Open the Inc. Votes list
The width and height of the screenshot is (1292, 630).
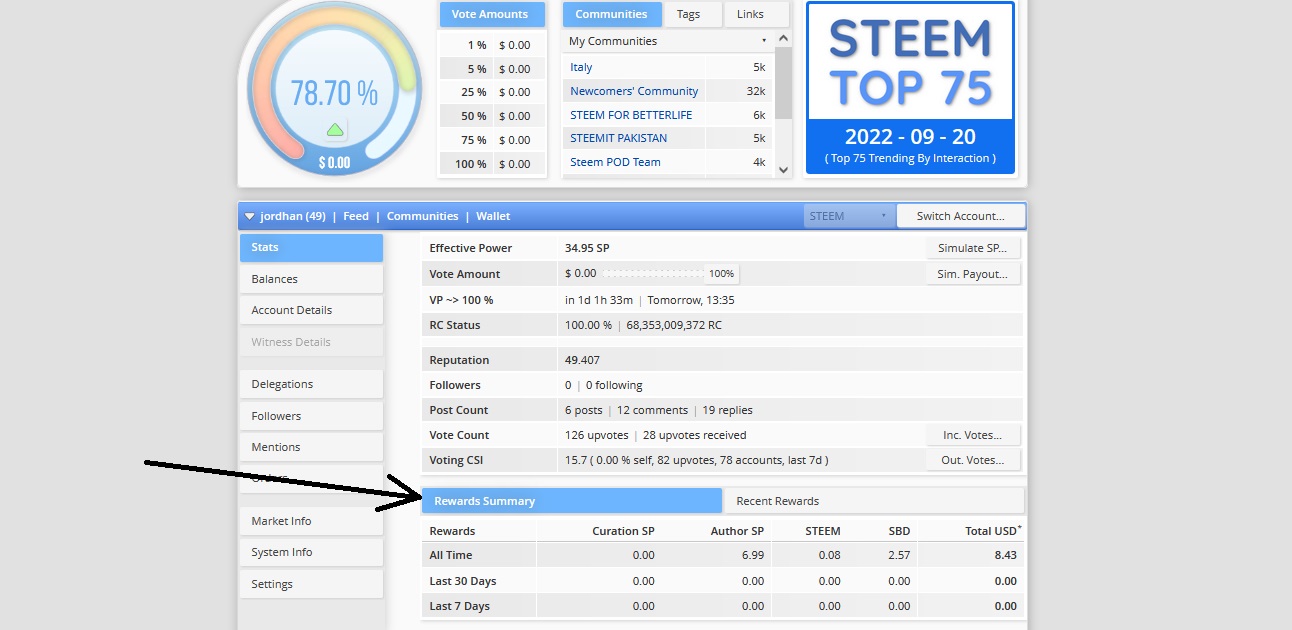[972, 435]
